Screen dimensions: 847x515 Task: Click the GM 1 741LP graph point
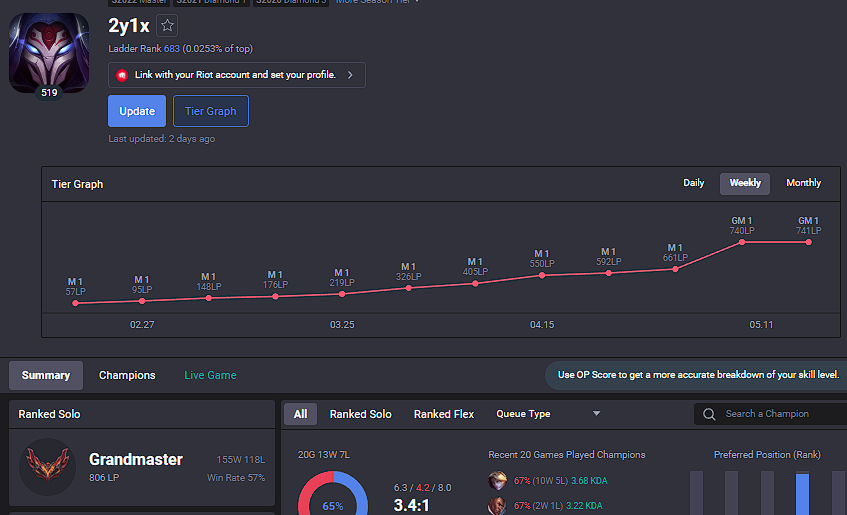809,242
